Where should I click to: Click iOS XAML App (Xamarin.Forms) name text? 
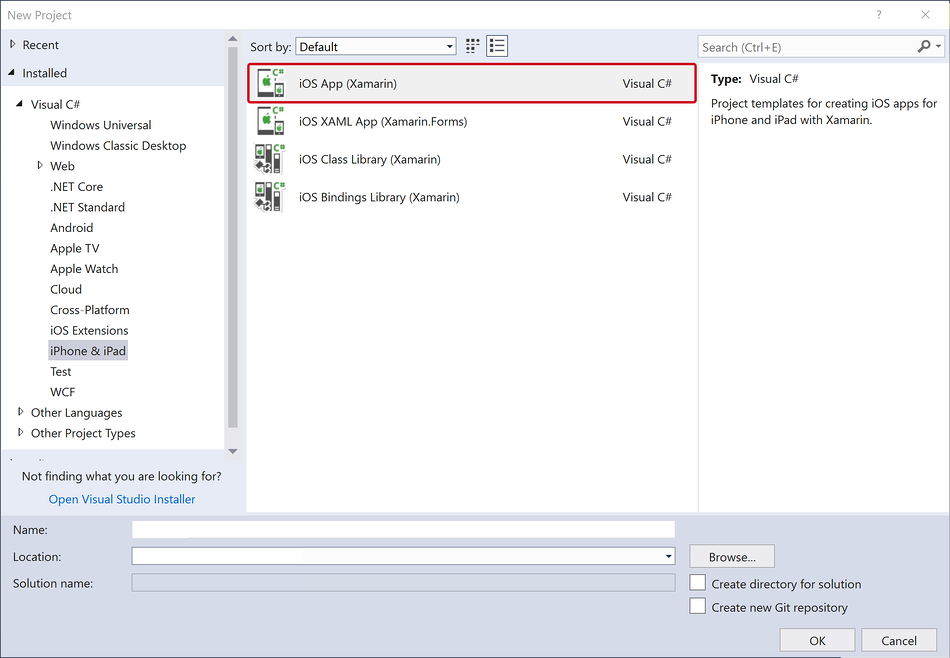click(x=383, y=121)
